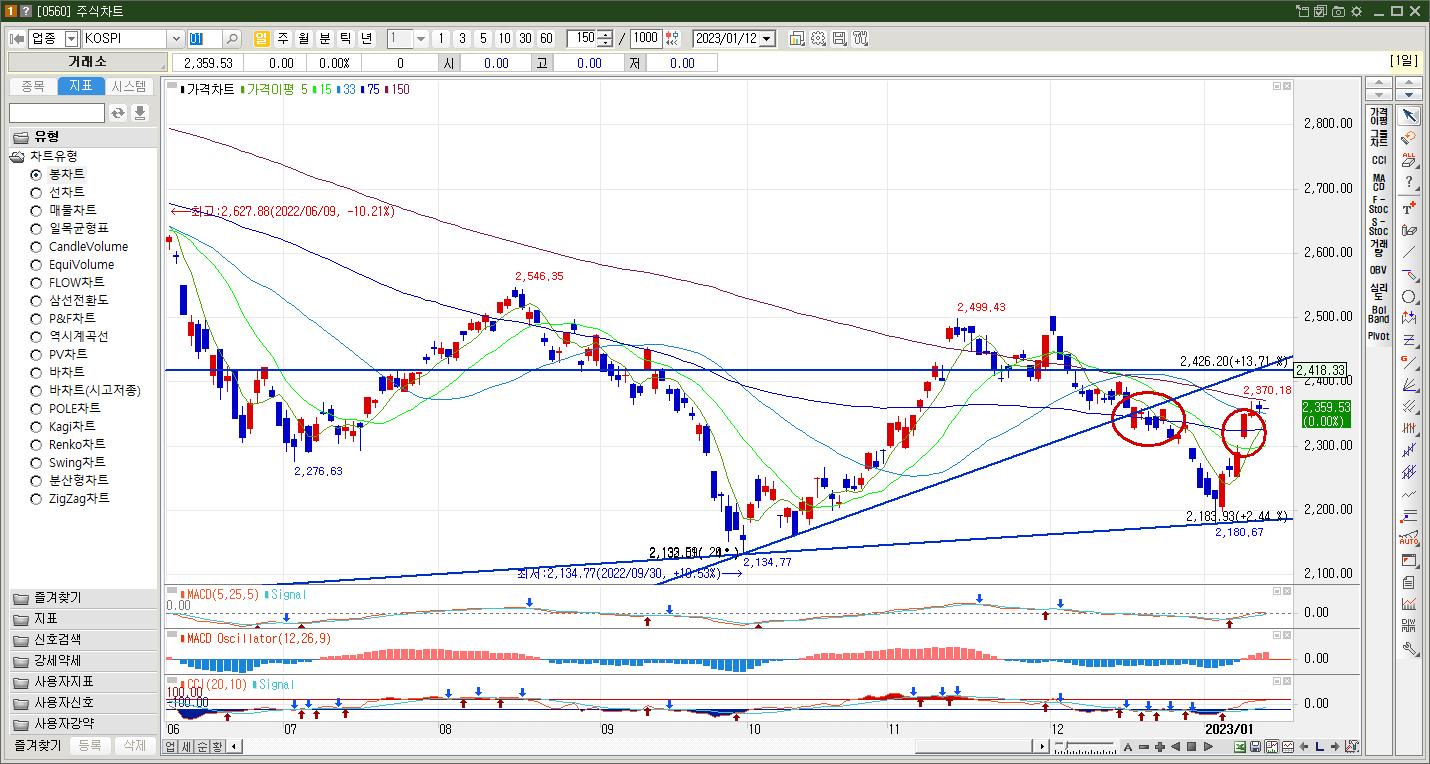
Task: Open window settings gear in title bar
Action: point(1357,11)
